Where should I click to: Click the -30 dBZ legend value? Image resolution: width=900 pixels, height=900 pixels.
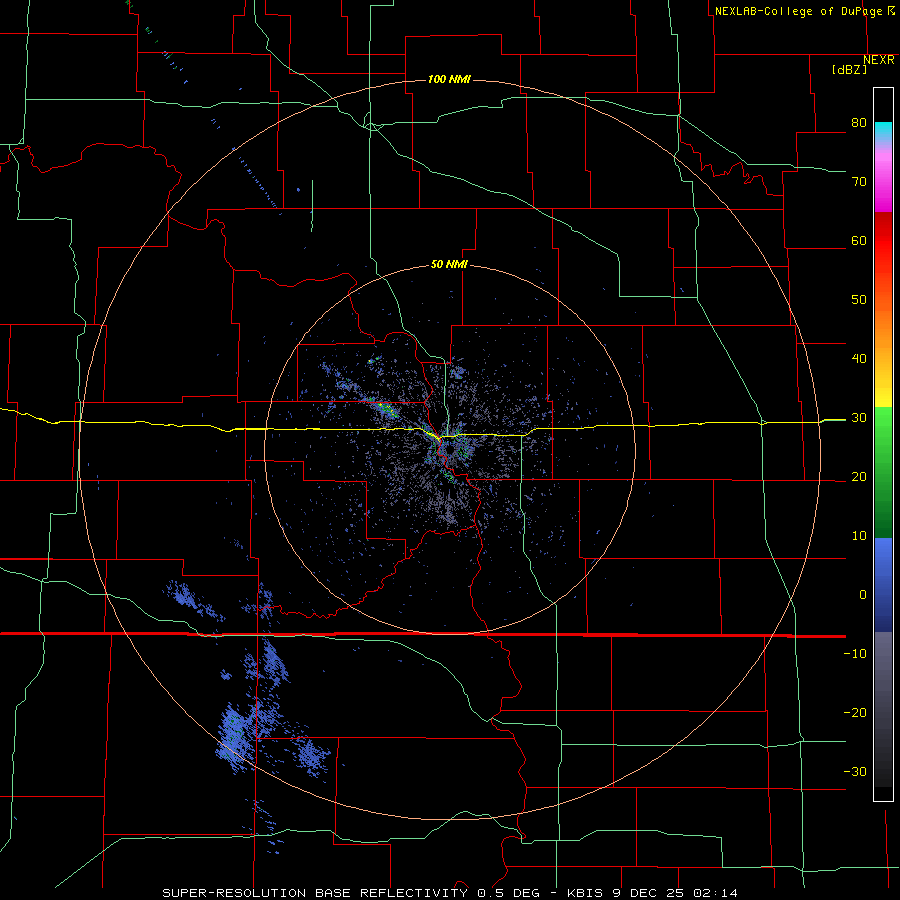(x=855, y=771)
